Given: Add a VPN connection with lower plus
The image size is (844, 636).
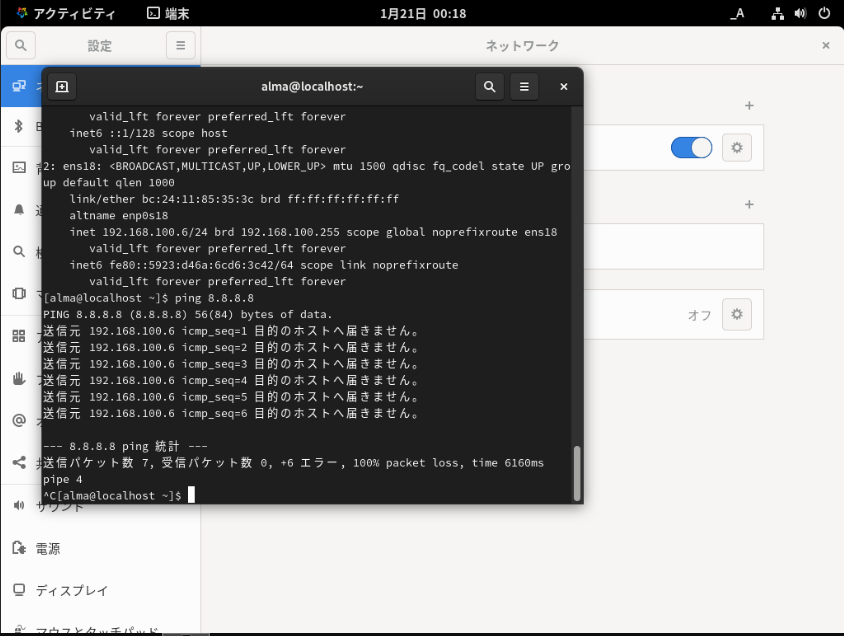Looking at the screenshot, I should 749,204.
